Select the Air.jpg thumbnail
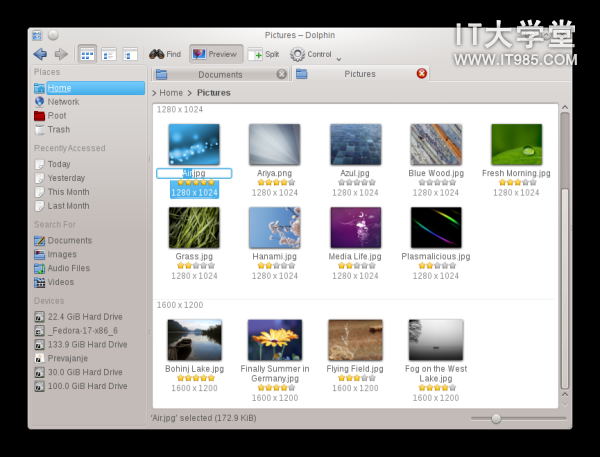Image resolution: width=600 pixels, height=457 pixels. pyautogui.click(x=194, y=144)
